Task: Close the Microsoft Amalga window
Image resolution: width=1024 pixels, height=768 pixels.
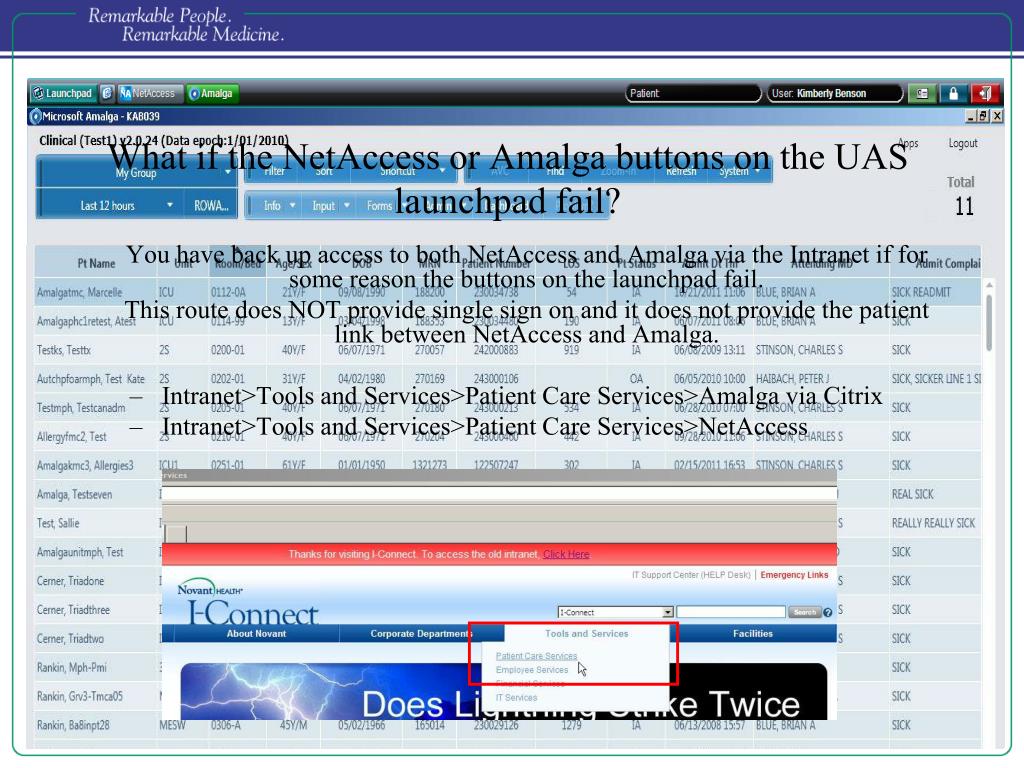Action: (997, 116)
